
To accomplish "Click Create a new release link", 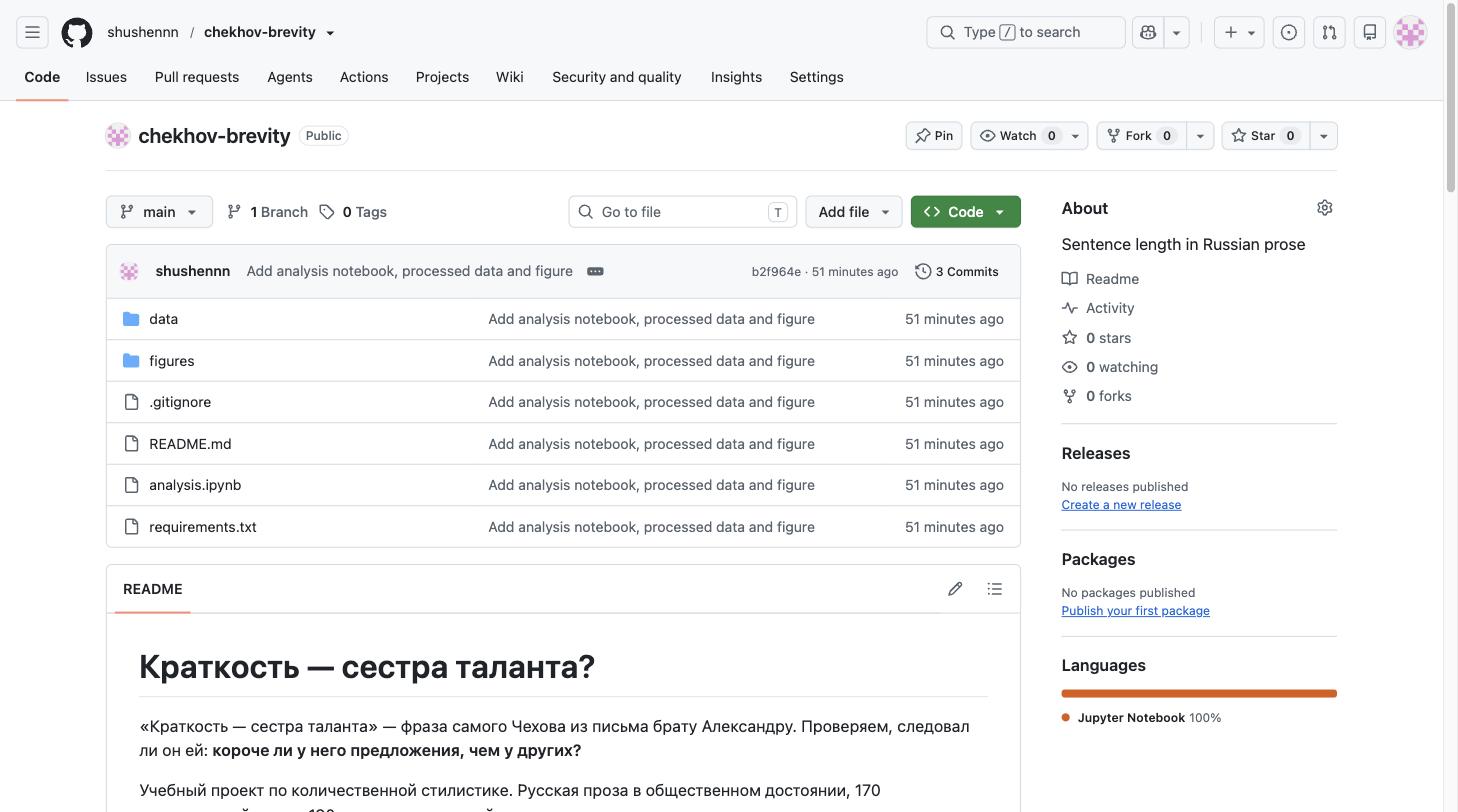I will coord(1121,505).
